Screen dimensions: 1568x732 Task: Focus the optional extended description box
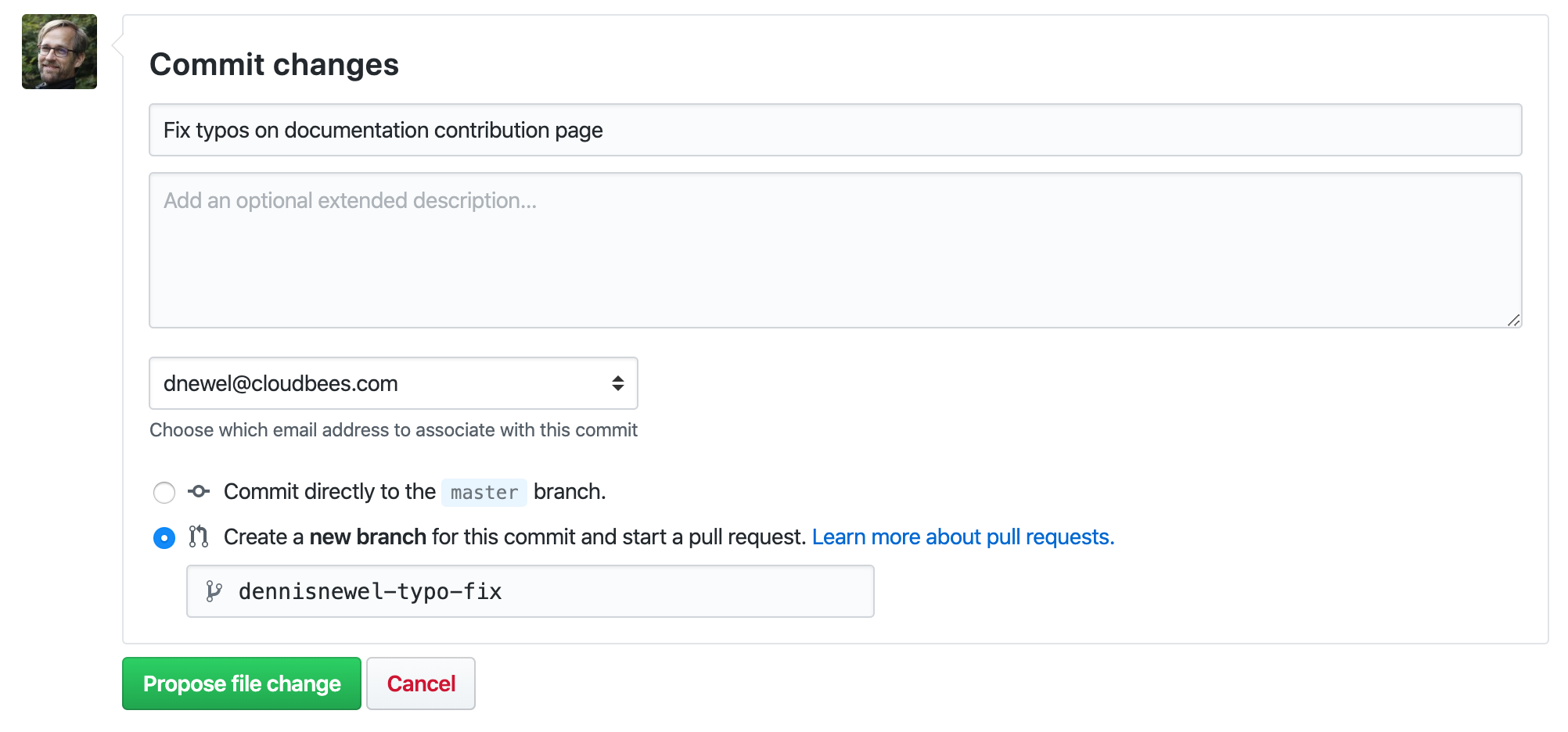pos(834,249)
